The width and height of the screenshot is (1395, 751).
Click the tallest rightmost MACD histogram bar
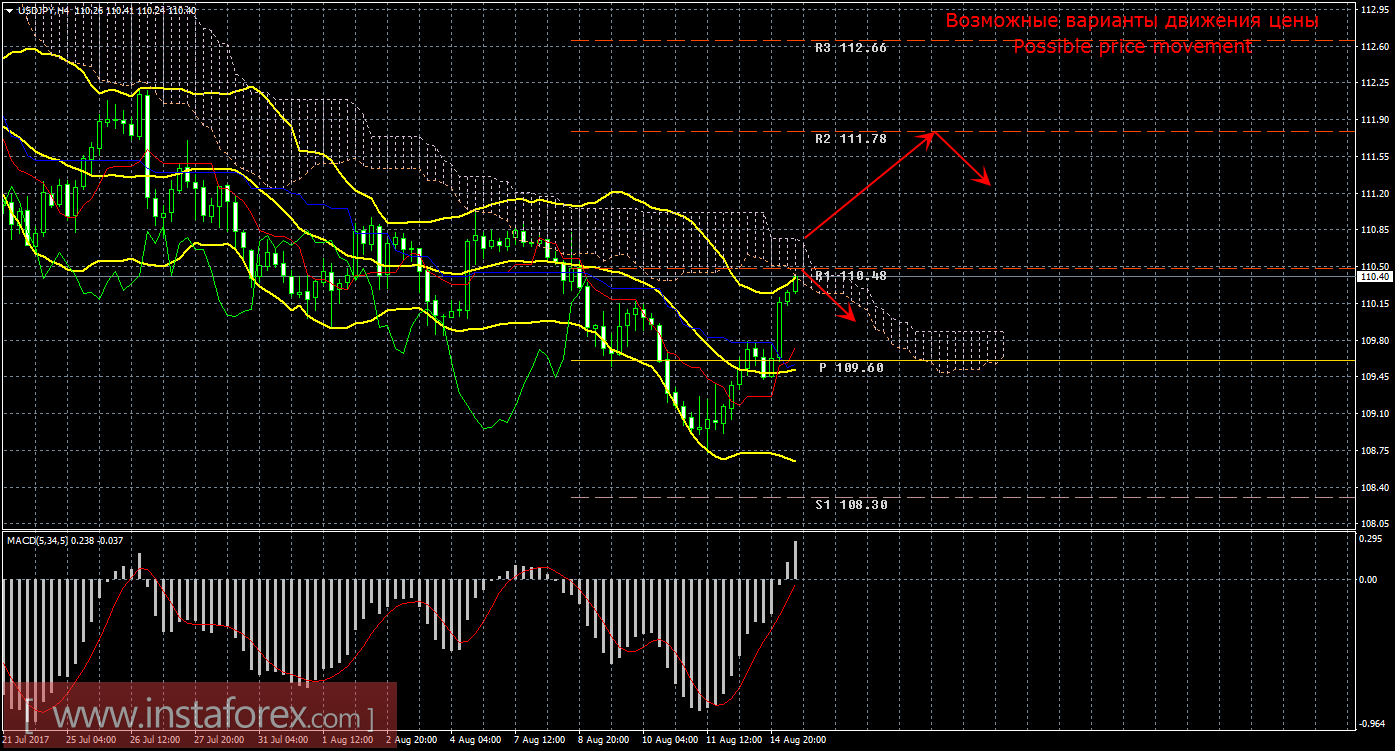[797, 560]
